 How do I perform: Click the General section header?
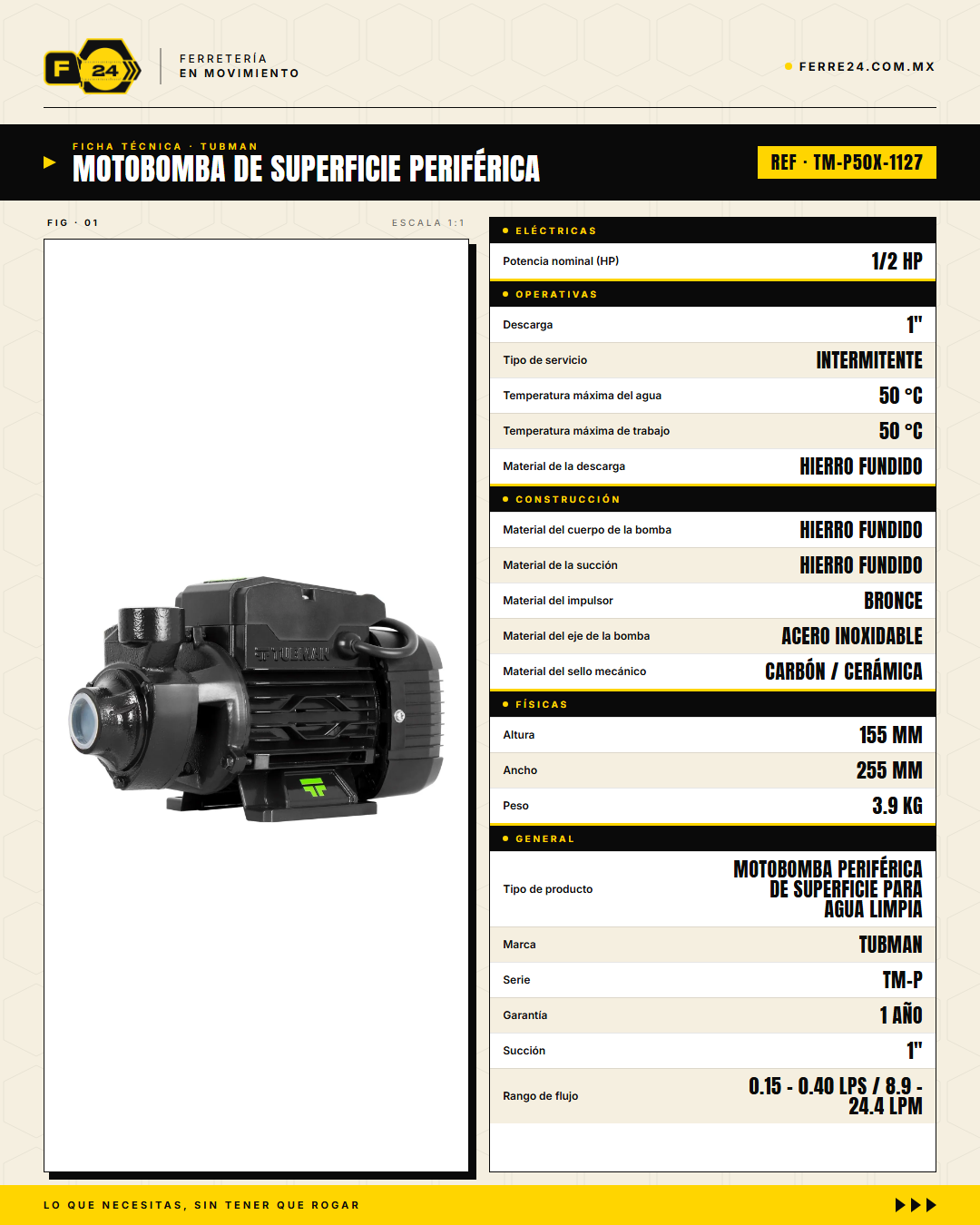tap(712, 838)
